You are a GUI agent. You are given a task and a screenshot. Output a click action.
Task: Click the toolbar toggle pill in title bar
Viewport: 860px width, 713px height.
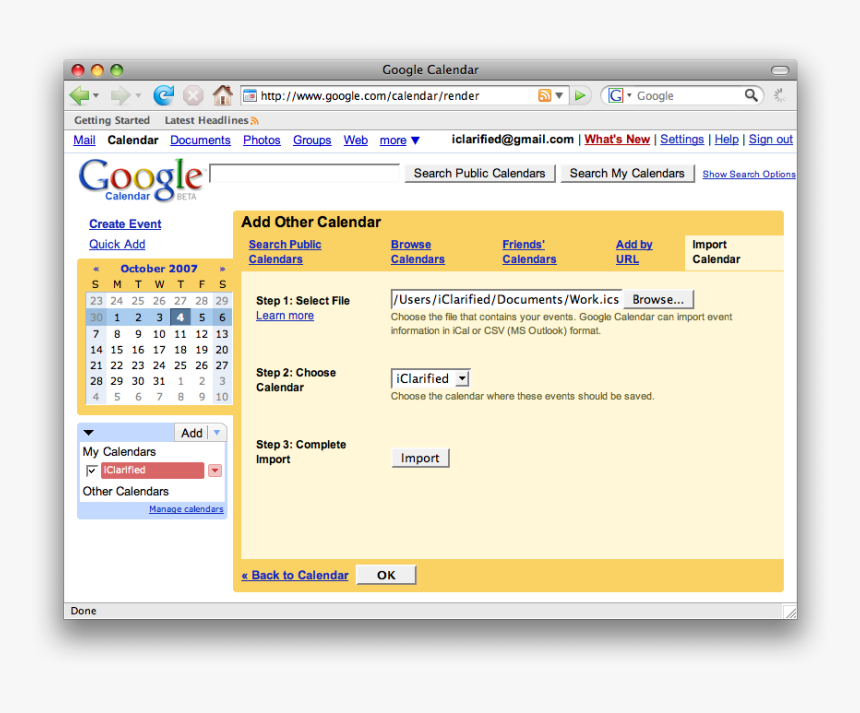click(x=780, y=70)
